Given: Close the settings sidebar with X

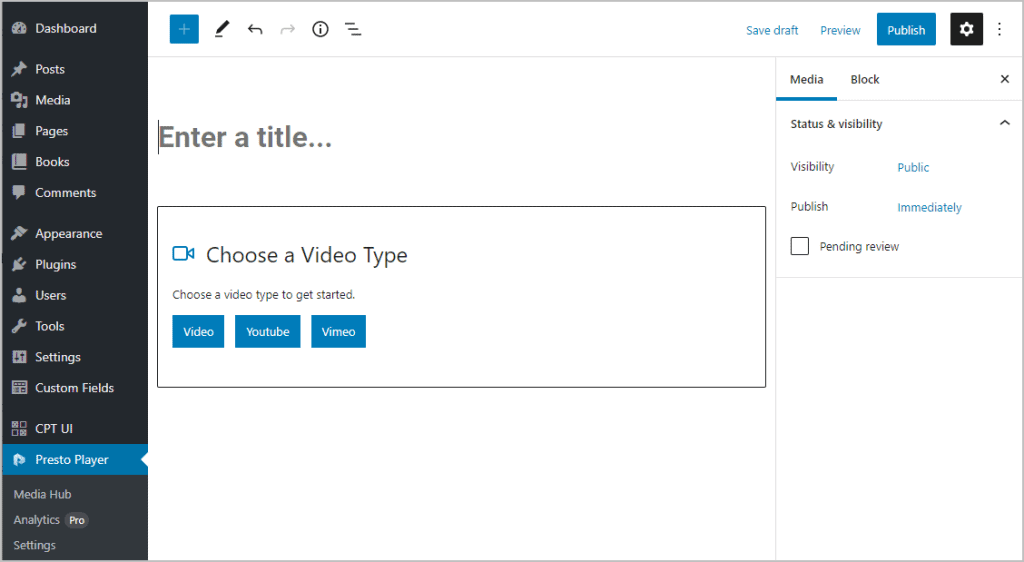Looking at the screenshot, I should click(x=1004, y=79).
